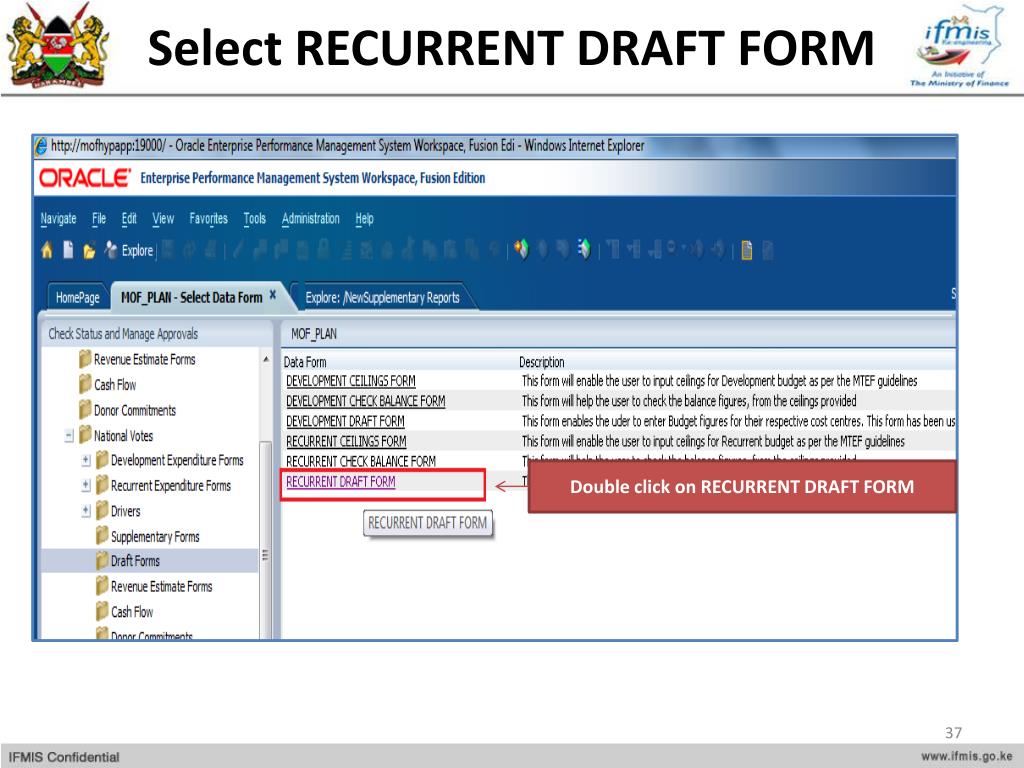Select Development Expenditure Forms in the tree
1024x768 pixels.
pos(177,460)
